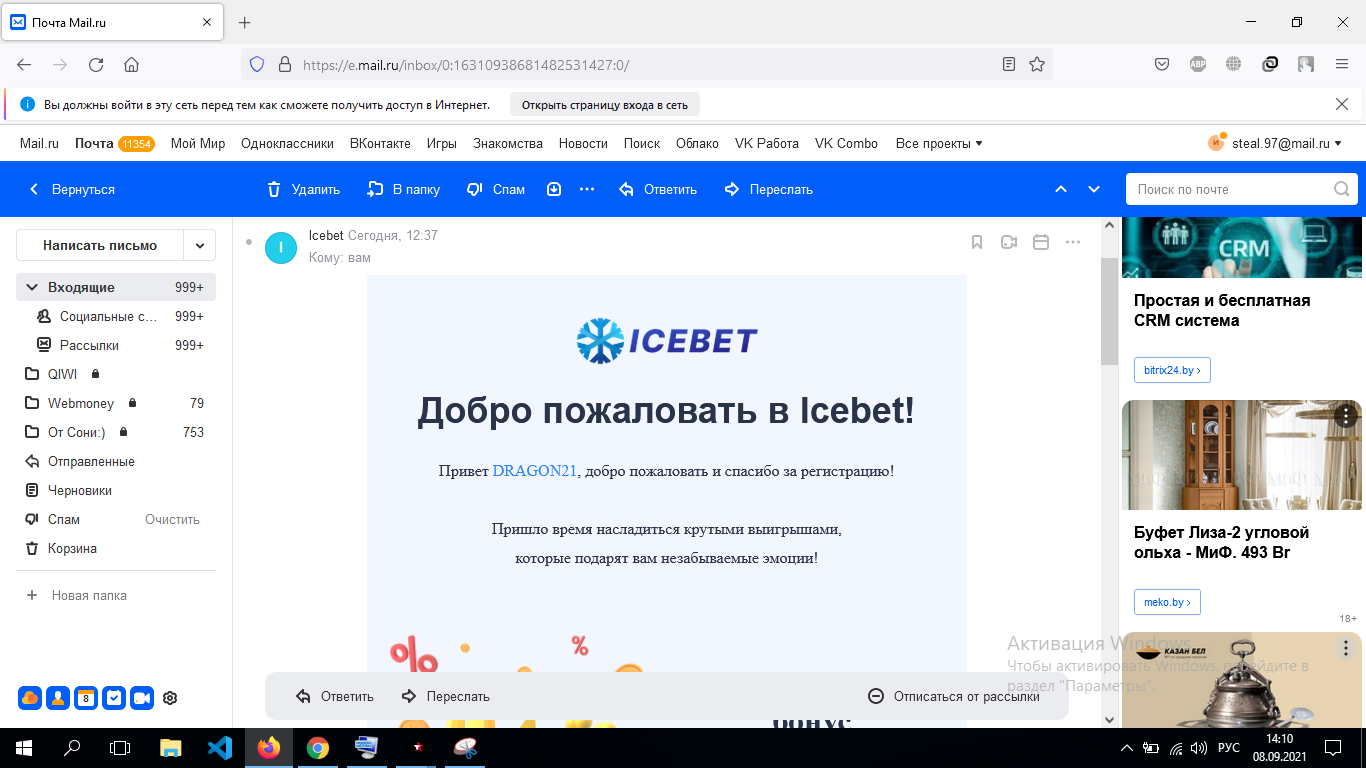Flag the message with the bookmark icon
Viewport: 1366px width, 768px height.
point(977,242)
